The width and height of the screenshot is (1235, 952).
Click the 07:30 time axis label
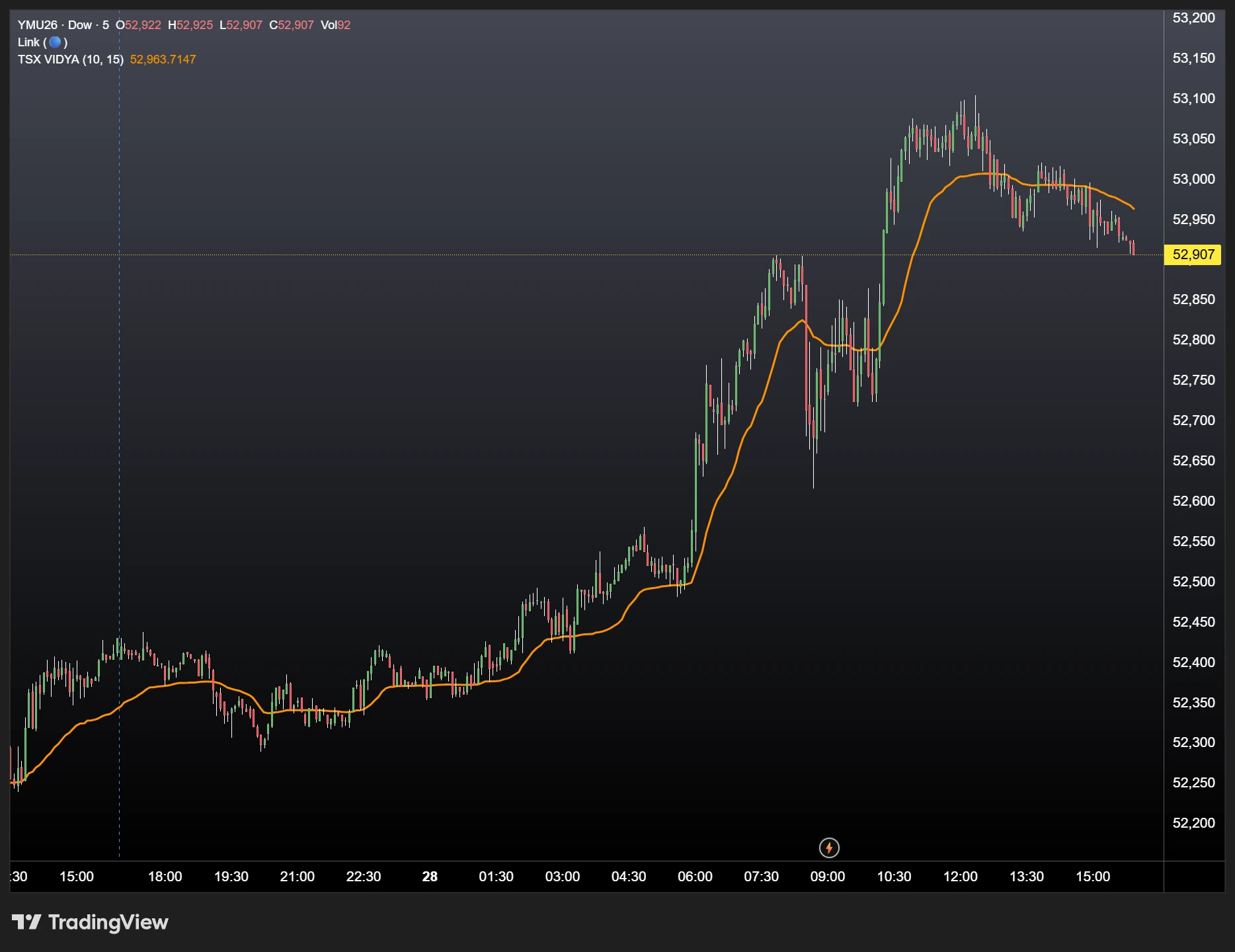coord(761,877)
